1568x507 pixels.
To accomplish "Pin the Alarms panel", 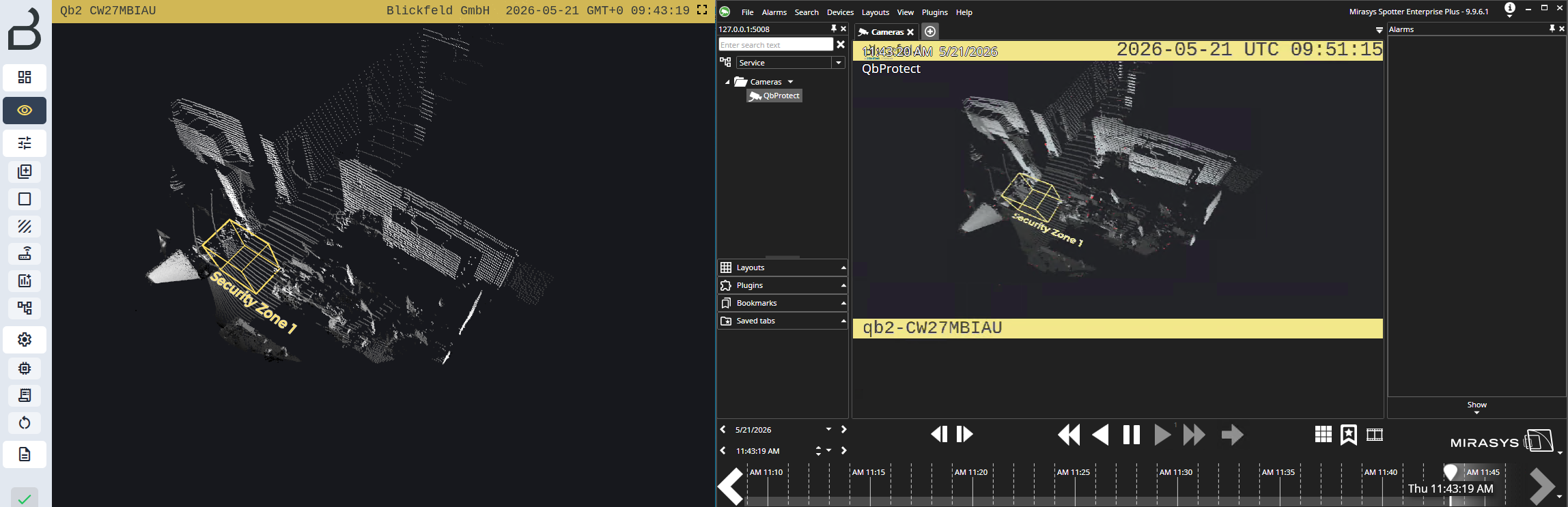I will pyautogui.click(x=1552, y=29).
